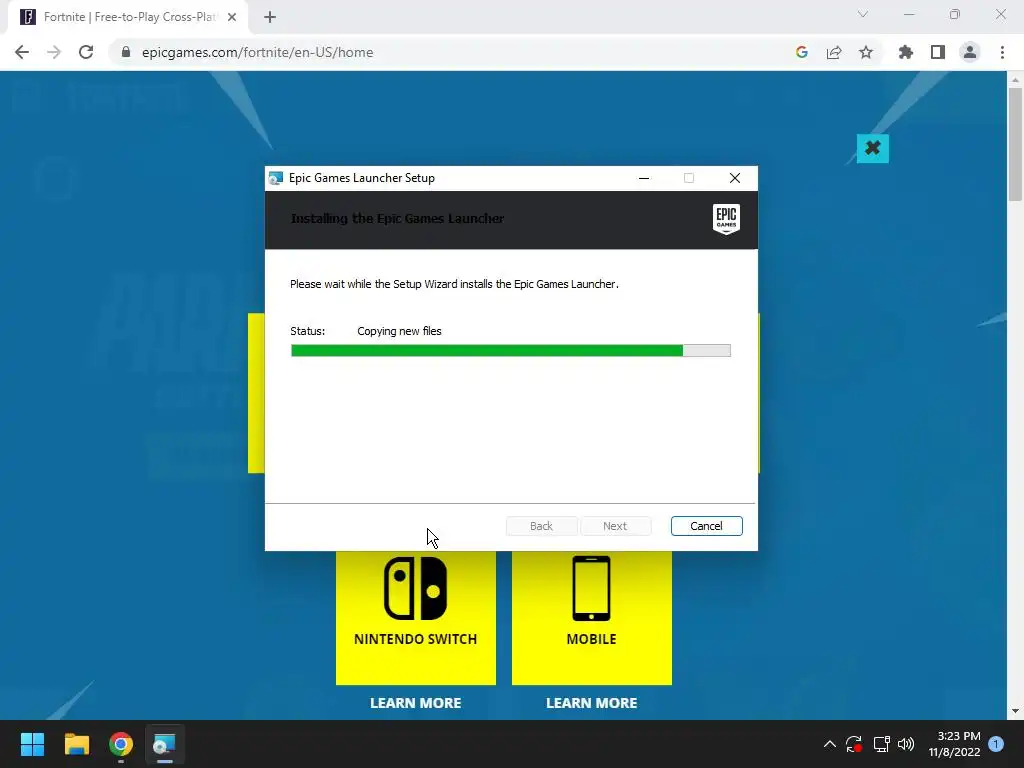Select the Mobile platform tile

pyautogui.click(x=592, y=618)
